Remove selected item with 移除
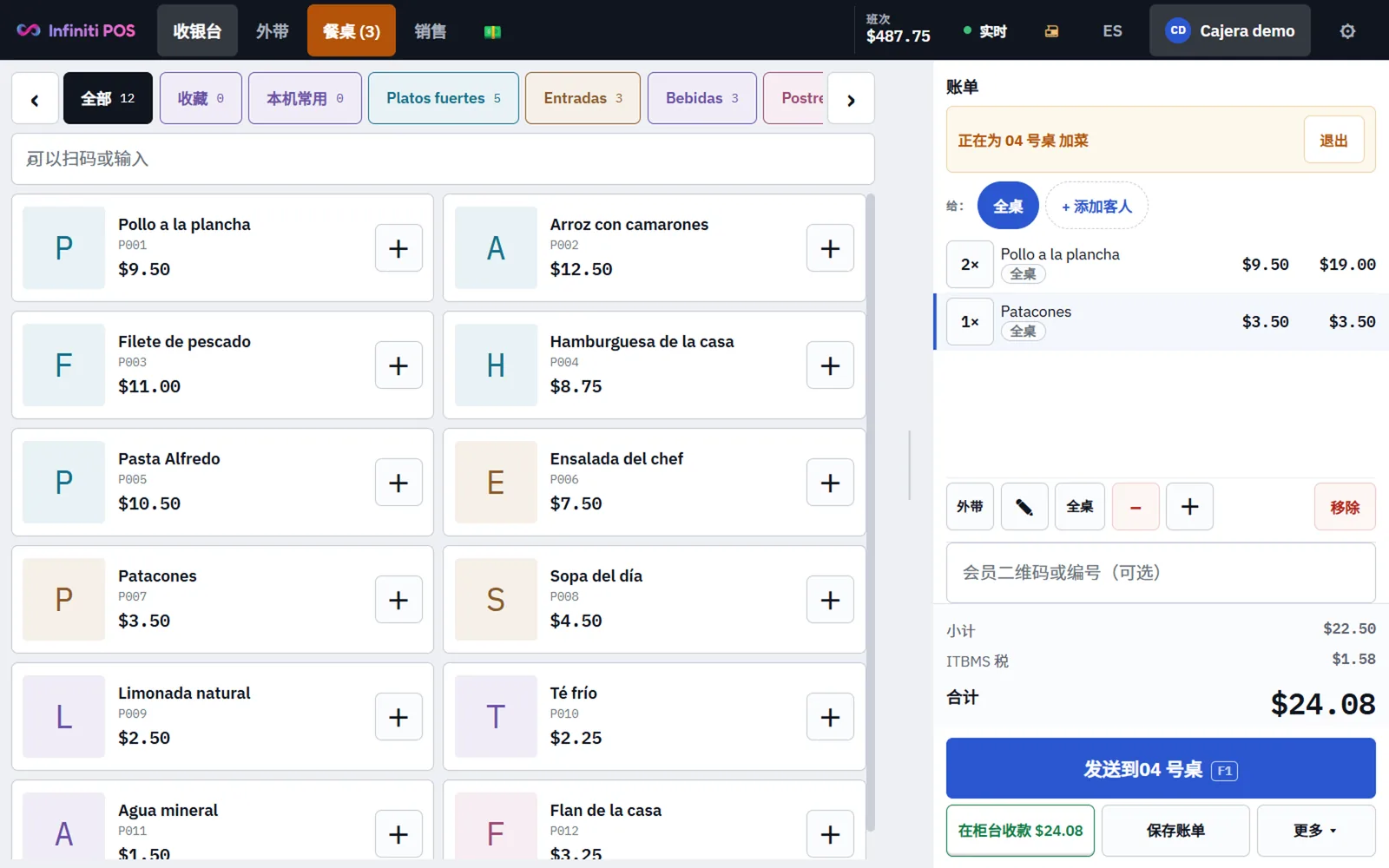Image resolution: width=1389 pixels, height=868 pixels. tap(1345, 507)
